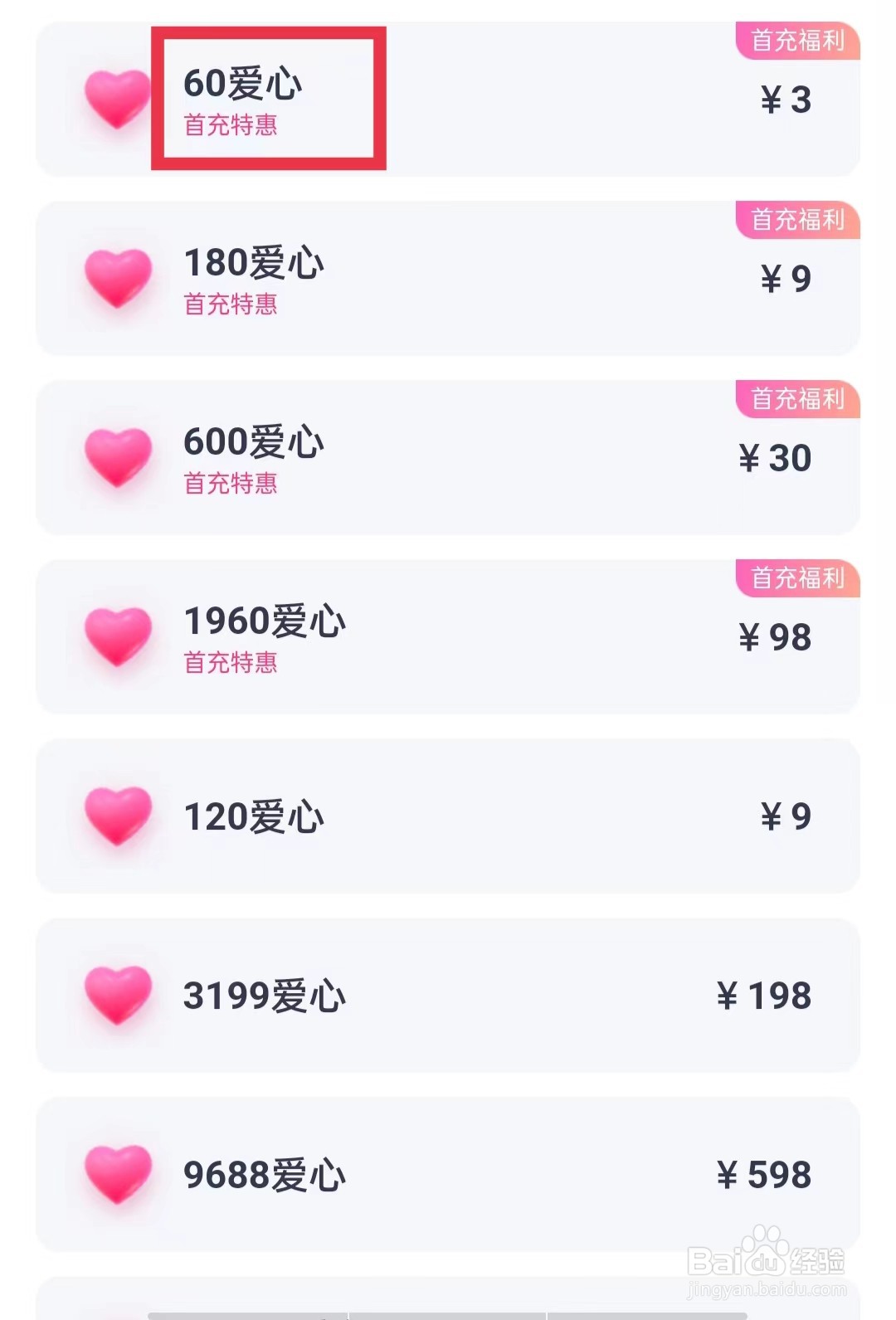This screenshot has height=1320, width=896.
Task: Click the ¥30 price for 600爱心
Action: click(x=775, y=458)
